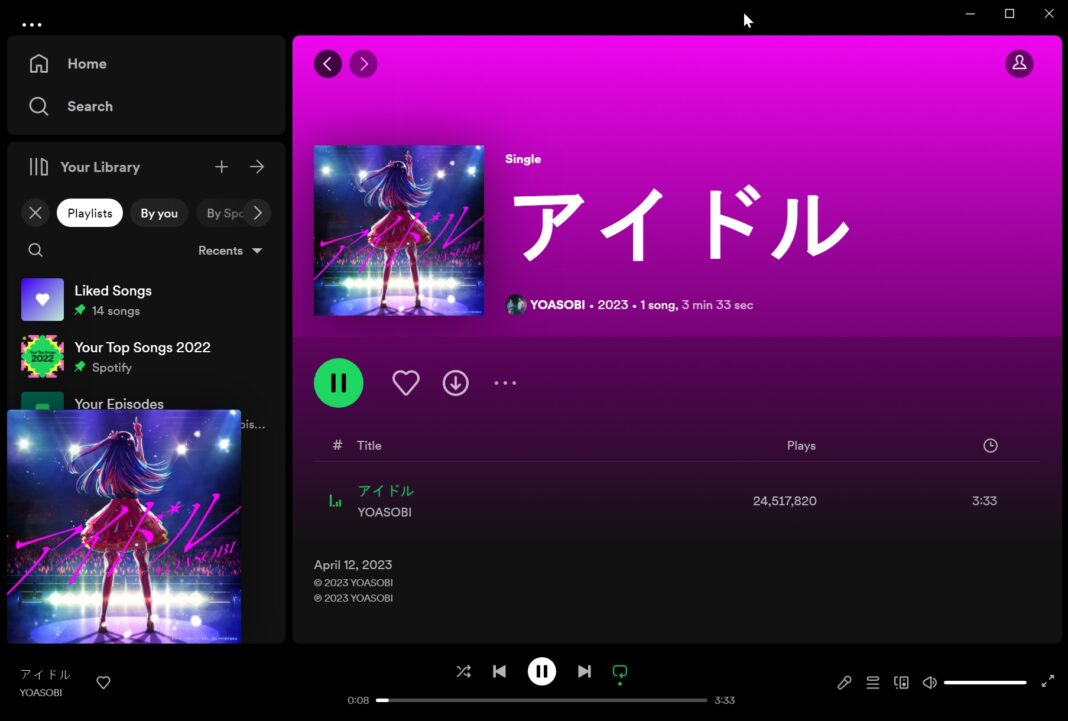The image size is (1068, 721).
Task: Skip to the previous track
Action: (499, 671)
